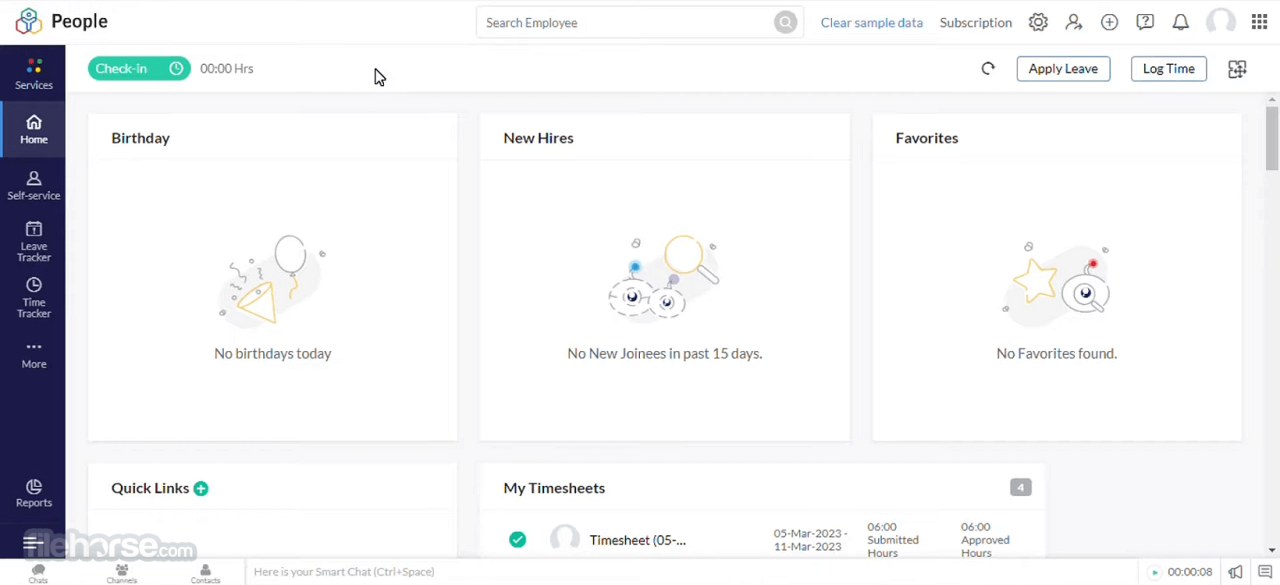Open the Time Tracker from the sidebar

(33, 298)
